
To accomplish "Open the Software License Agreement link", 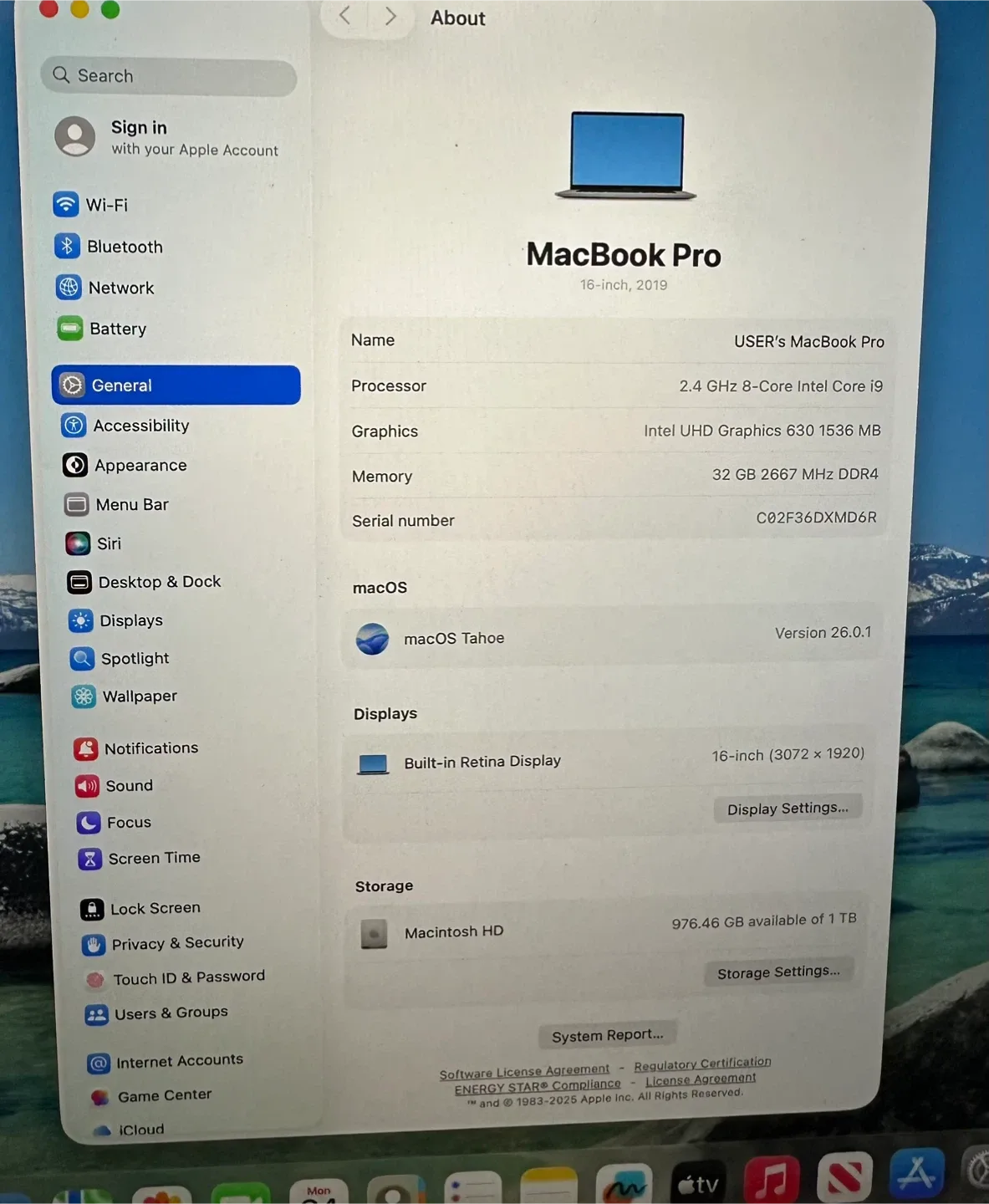I will (x=524, y=1070).
